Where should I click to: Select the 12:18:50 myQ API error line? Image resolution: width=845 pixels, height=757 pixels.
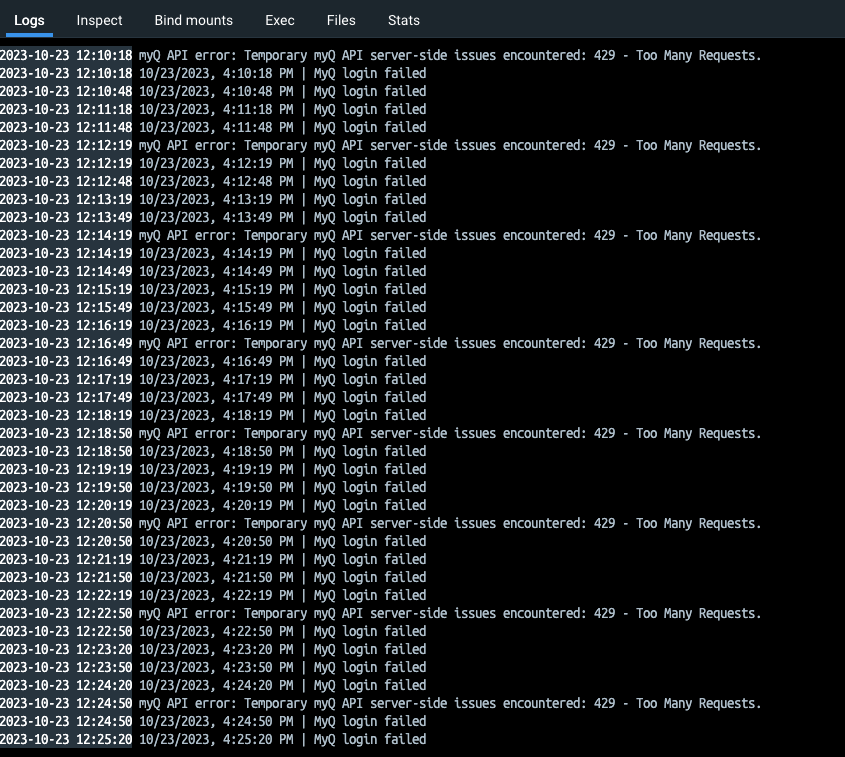(x=380, y=433)
